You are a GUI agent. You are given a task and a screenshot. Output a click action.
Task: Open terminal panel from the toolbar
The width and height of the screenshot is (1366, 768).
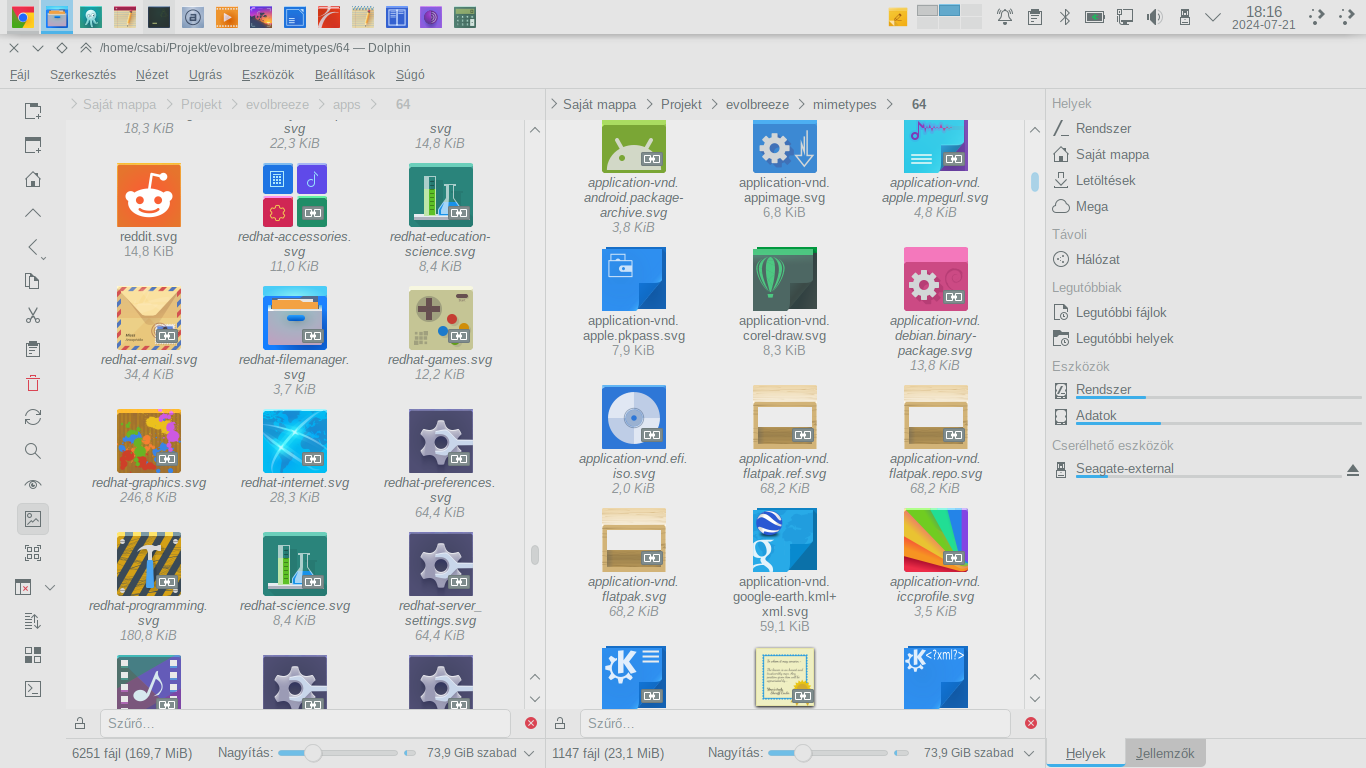33,689
